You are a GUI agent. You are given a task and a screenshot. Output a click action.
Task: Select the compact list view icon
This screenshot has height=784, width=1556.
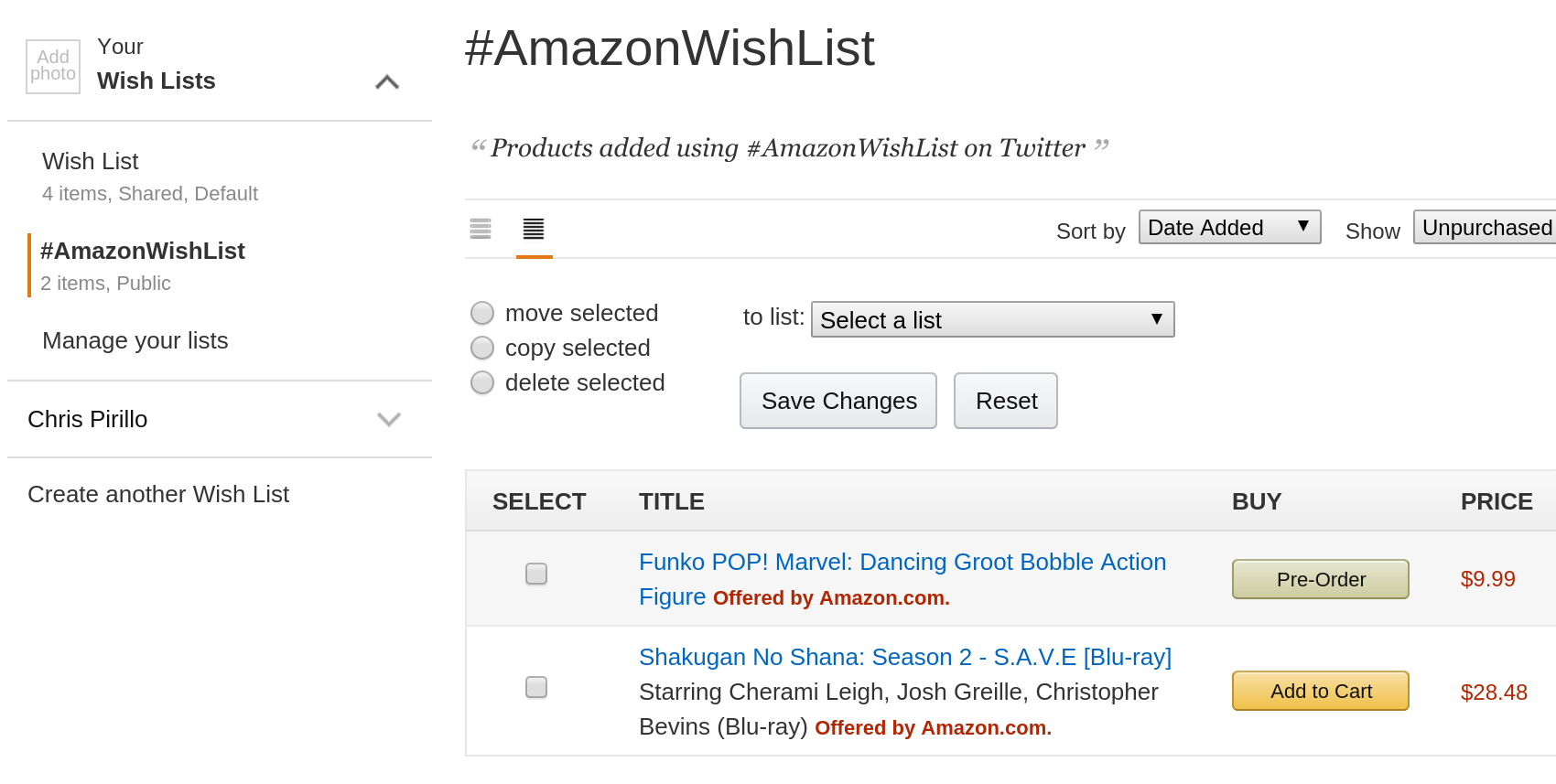pos(534,229)
